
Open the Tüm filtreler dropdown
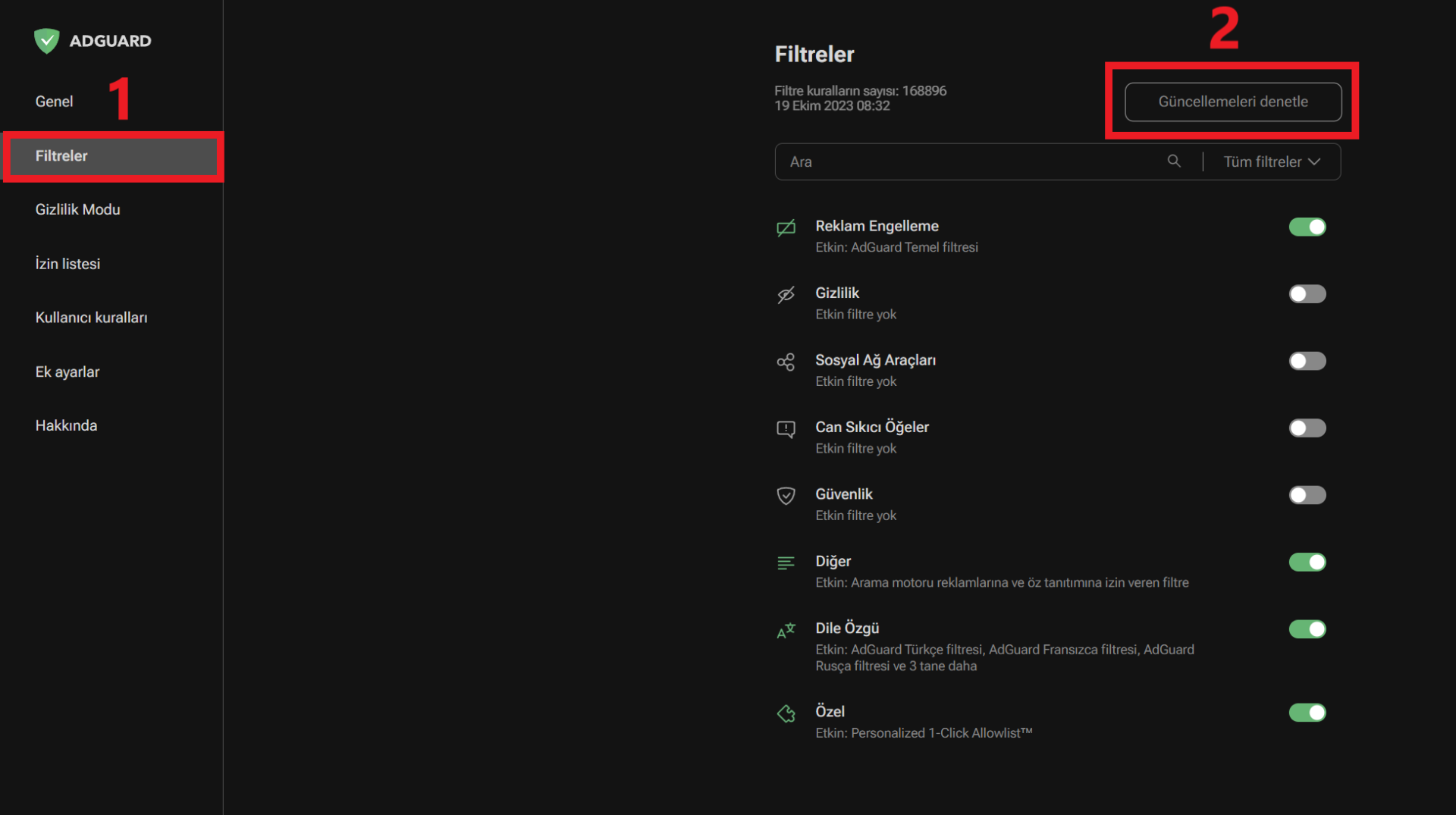point(1272,162)
